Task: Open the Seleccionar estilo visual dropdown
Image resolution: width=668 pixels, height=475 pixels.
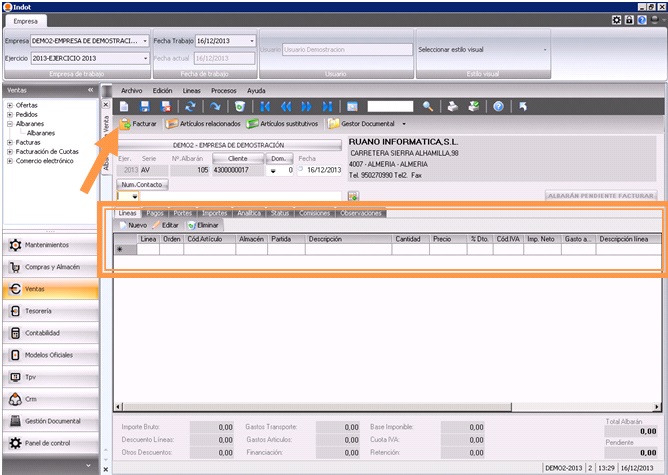Action: click(545, 49)
